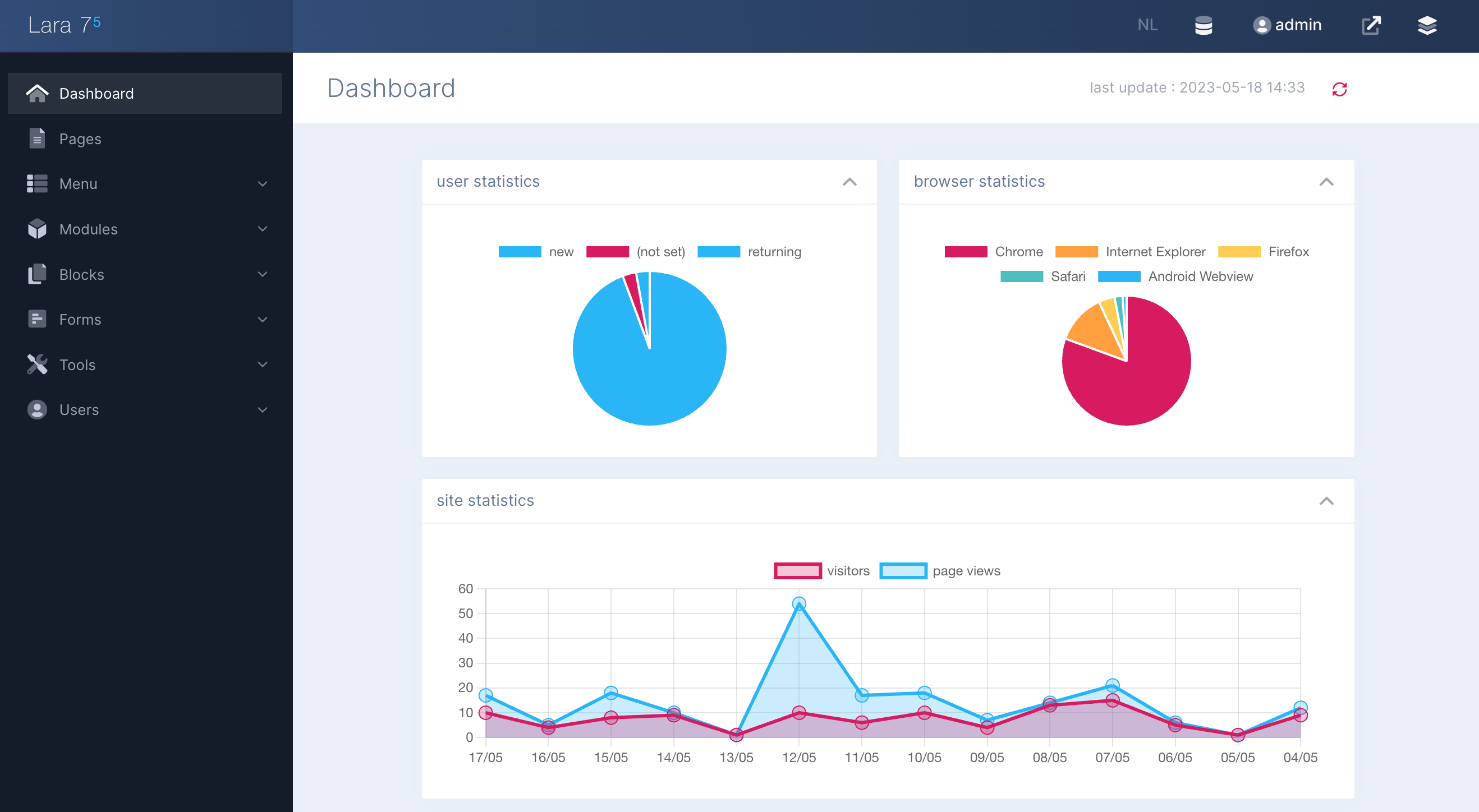The image size is (1479, 812).
Task: Collapse the user statistics panel
Action: click(x=849, y=182)
